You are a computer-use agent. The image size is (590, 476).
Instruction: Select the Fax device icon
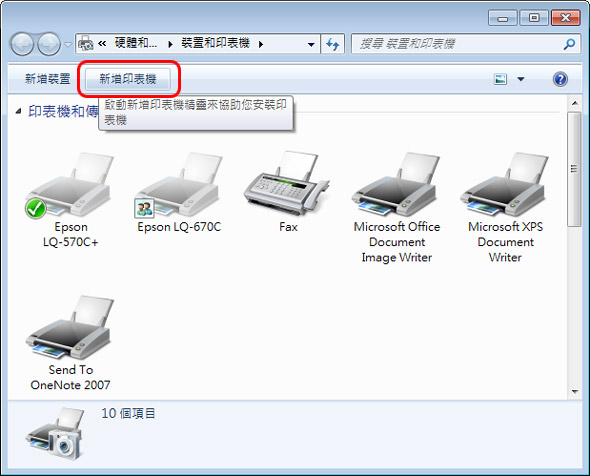288,192
